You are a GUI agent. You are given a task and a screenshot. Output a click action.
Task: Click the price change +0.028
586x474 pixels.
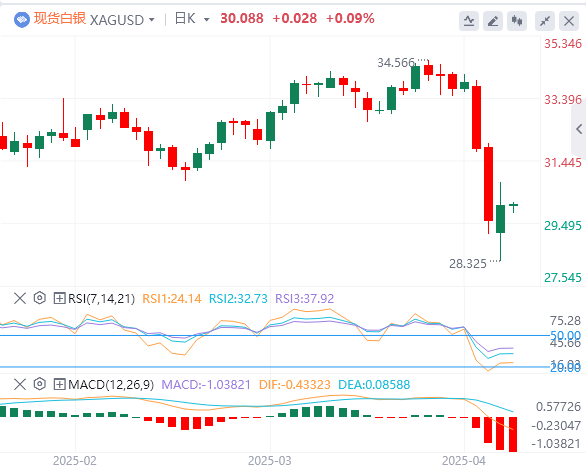pos(294,18)
